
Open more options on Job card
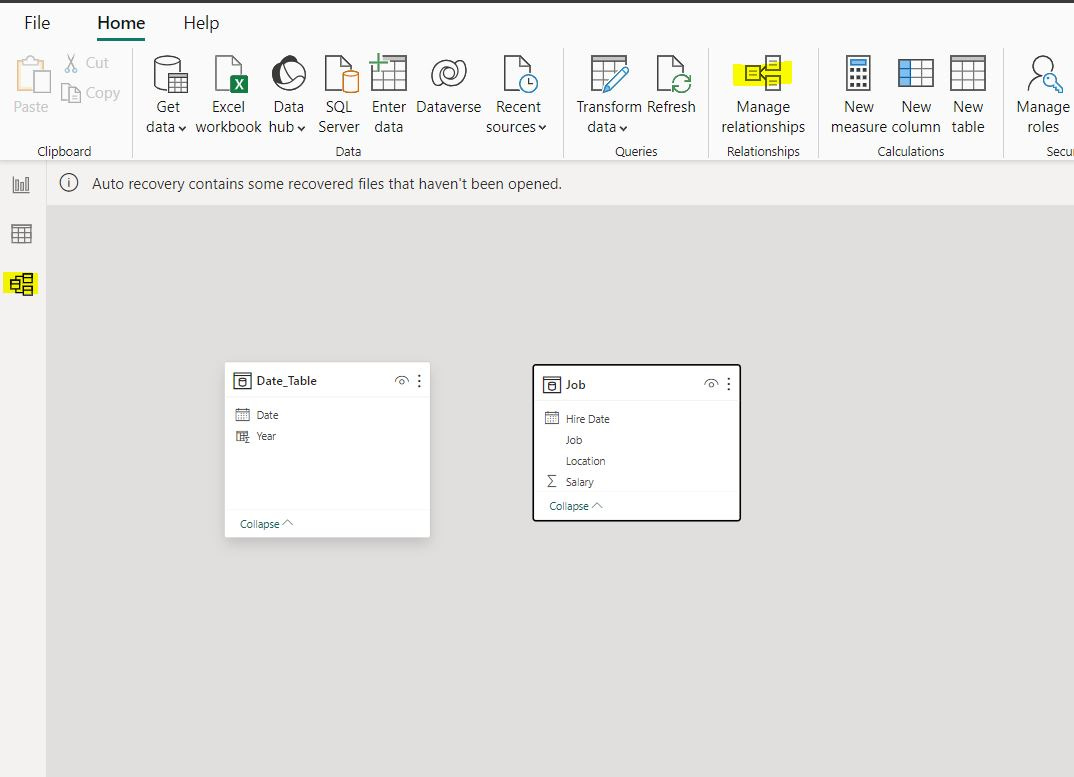[x=728, y=384]
